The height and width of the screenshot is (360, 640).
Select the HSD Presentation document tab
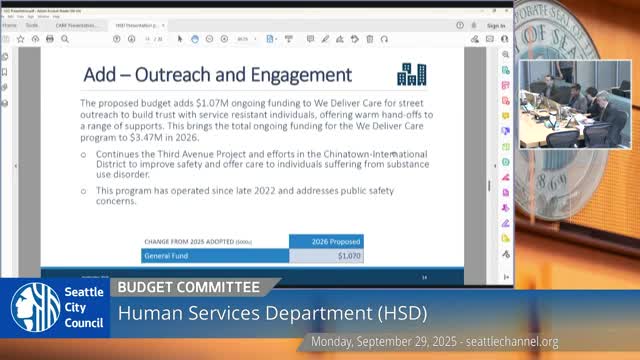coord(136,25)
